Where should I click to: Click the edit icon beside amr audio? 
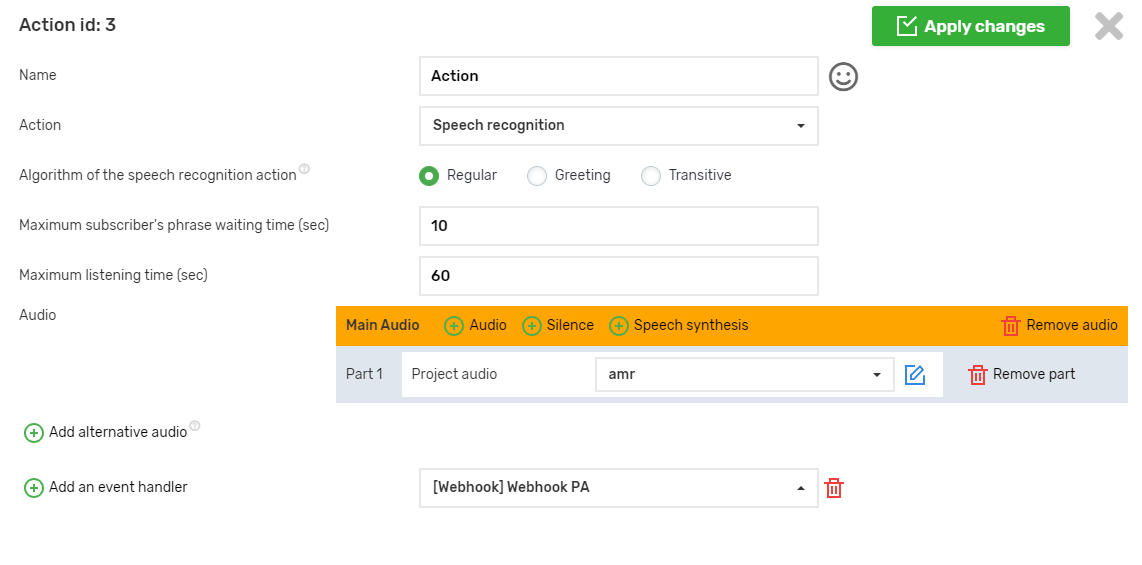tap(914, 375)
